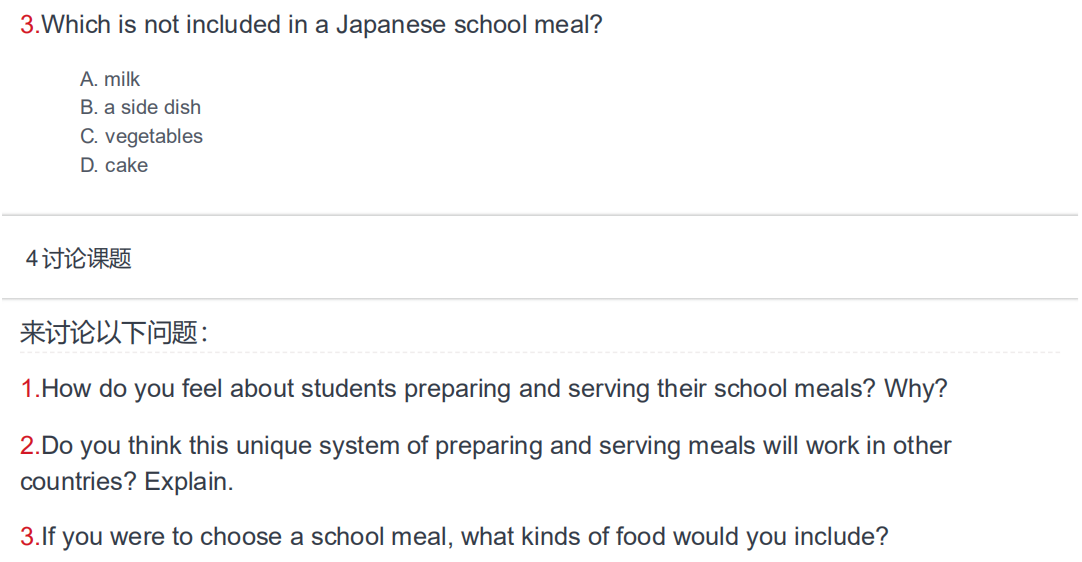Click the section header 4 讨论课题

coord(78,258)
